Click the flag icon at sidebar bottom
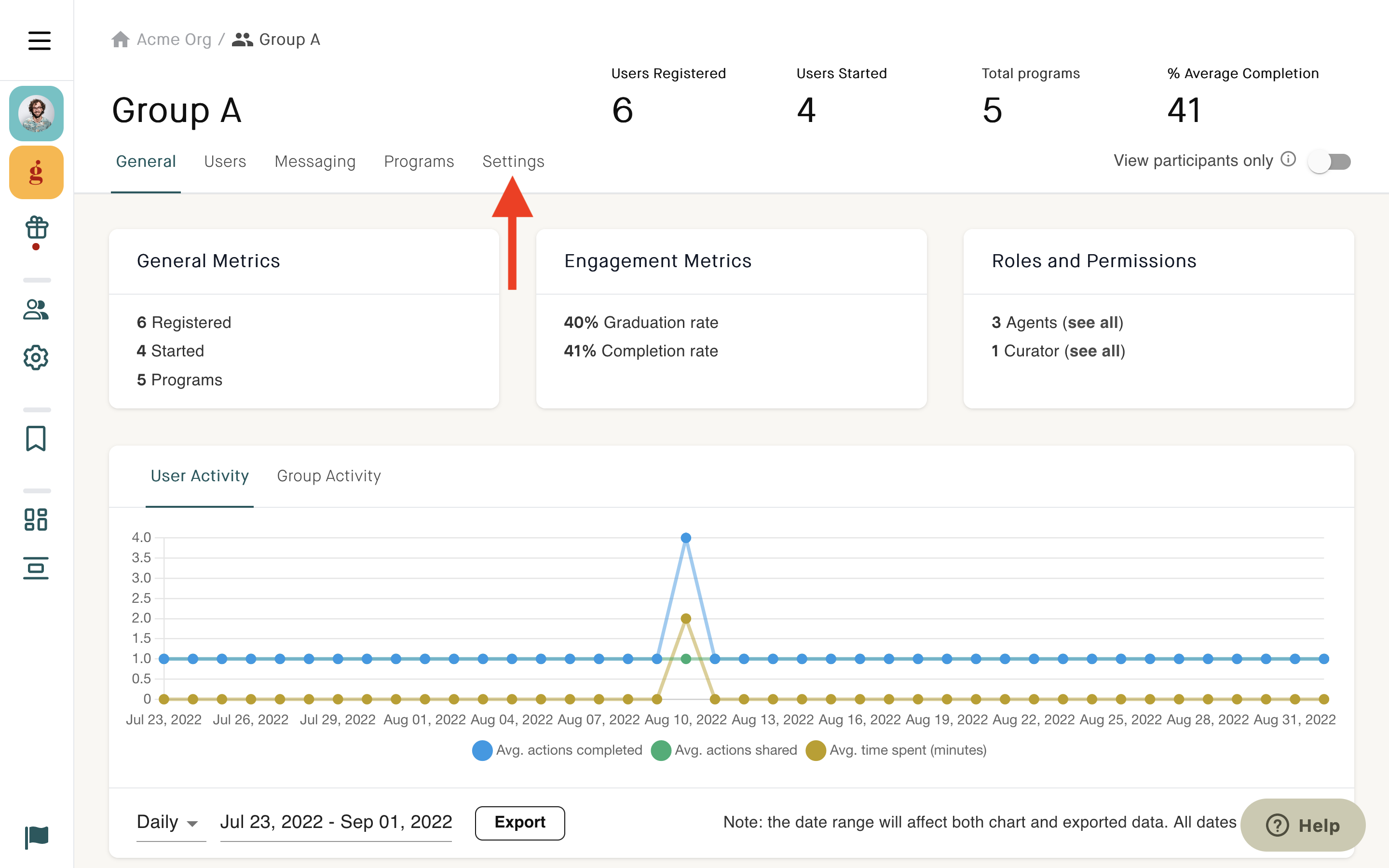 click(37, 838)
